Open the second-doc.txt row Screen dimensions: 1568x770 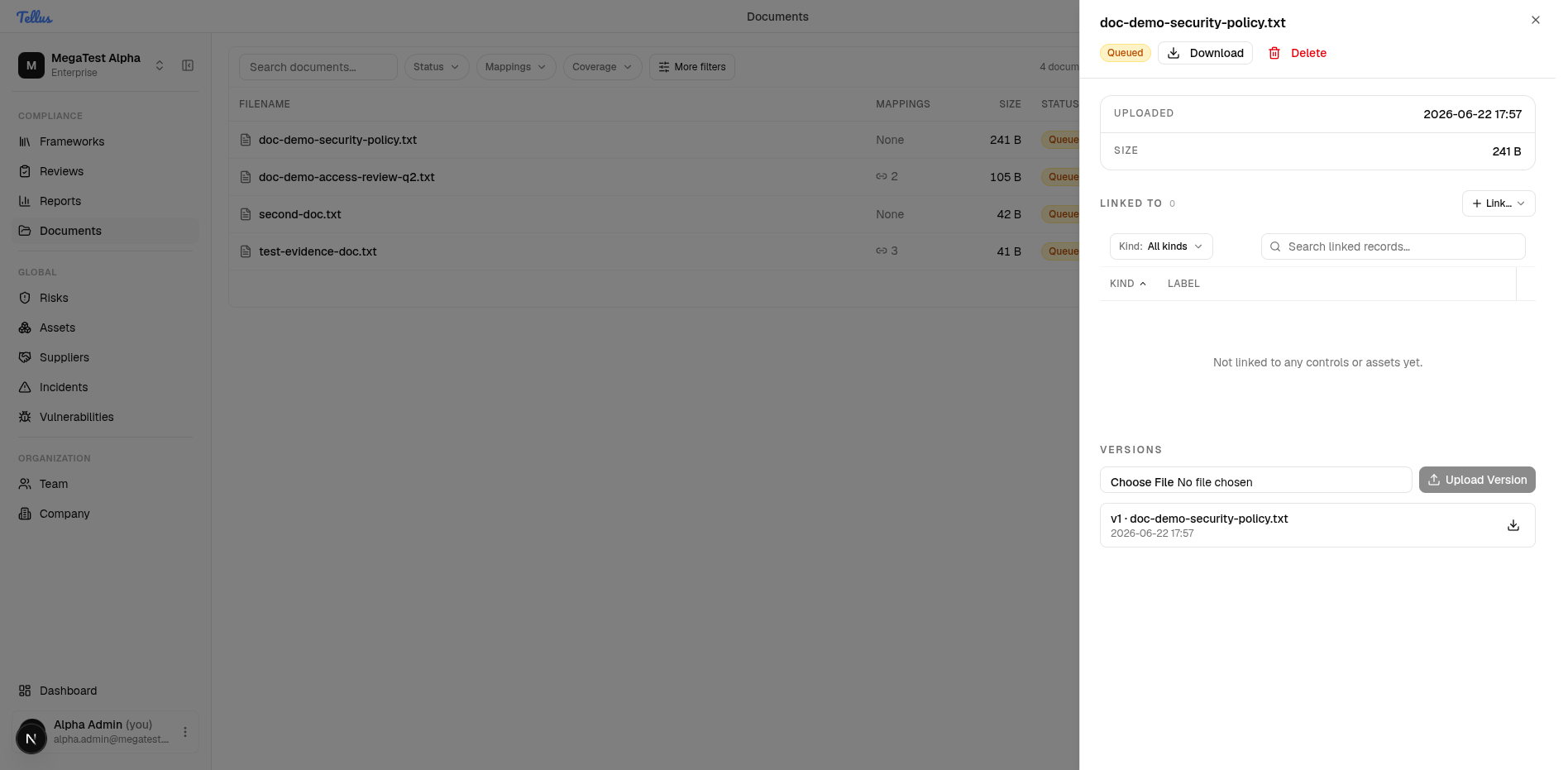654,214
